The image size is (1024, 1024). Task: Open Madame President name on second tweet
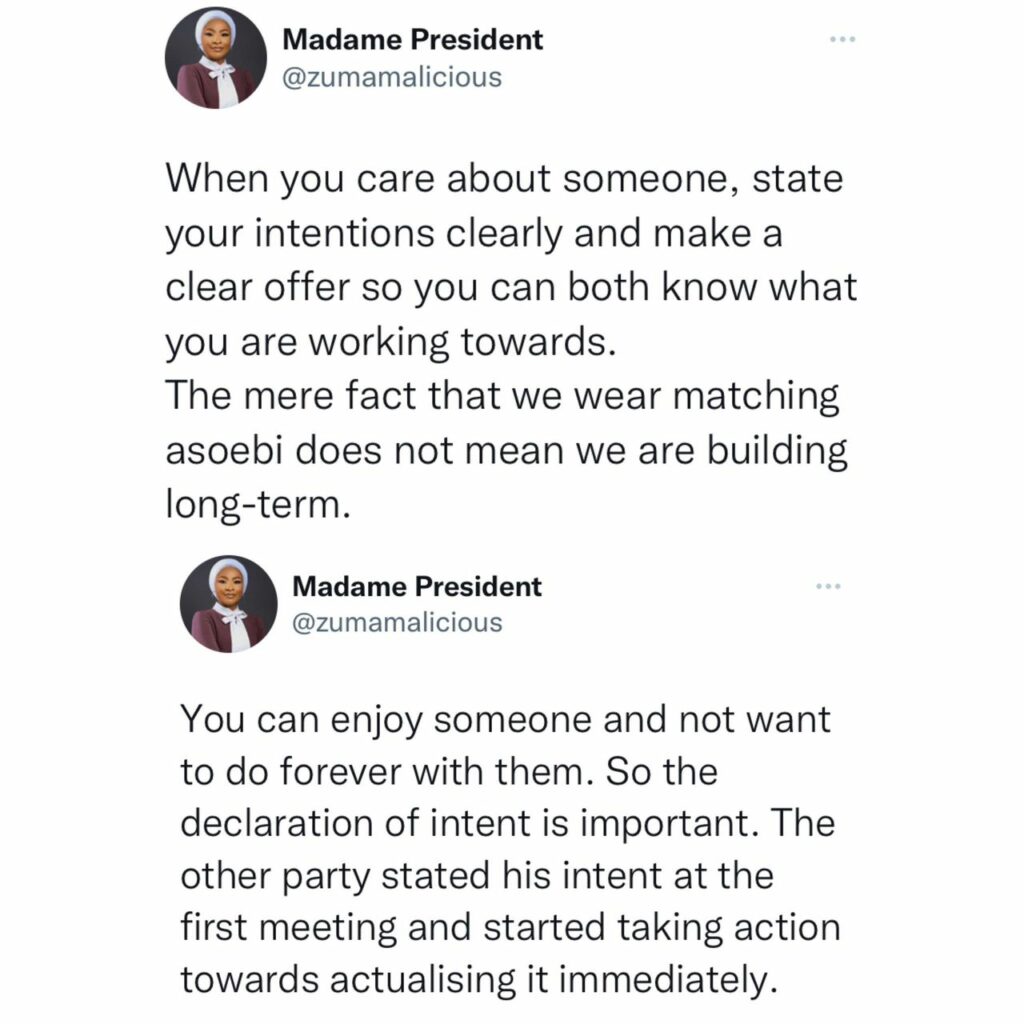417,586
